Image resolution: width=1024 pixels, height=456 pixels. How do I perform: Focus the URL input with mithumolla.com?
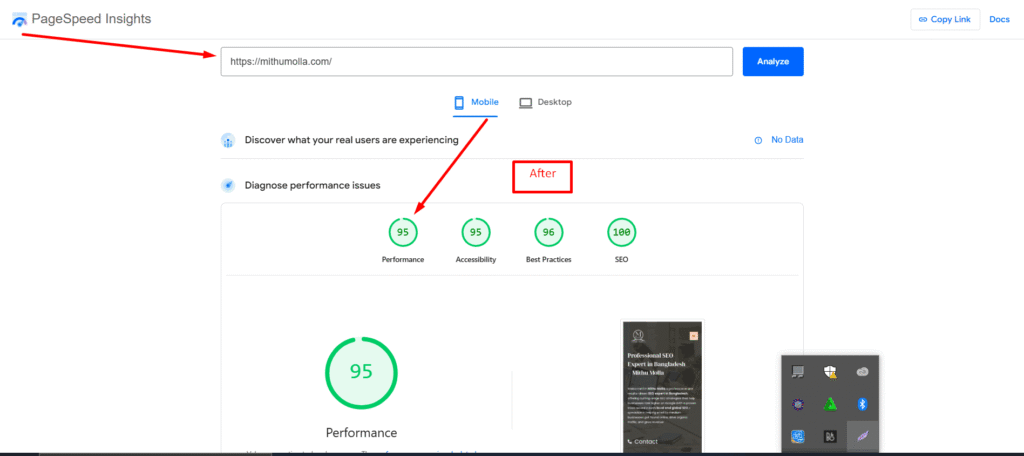477,61
